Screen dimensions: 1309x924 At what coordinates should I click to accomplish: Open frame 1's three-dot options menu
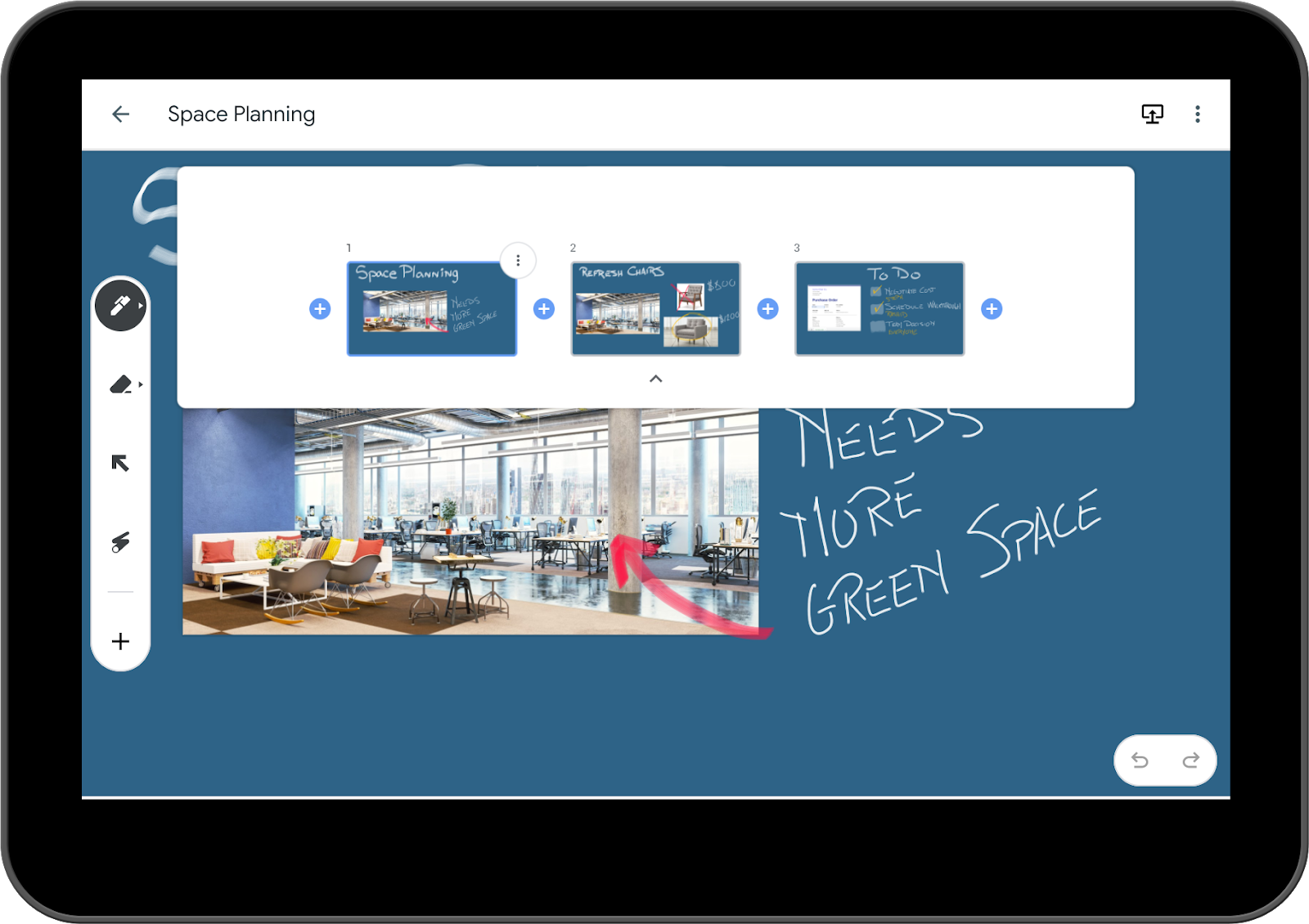[518, 260]
